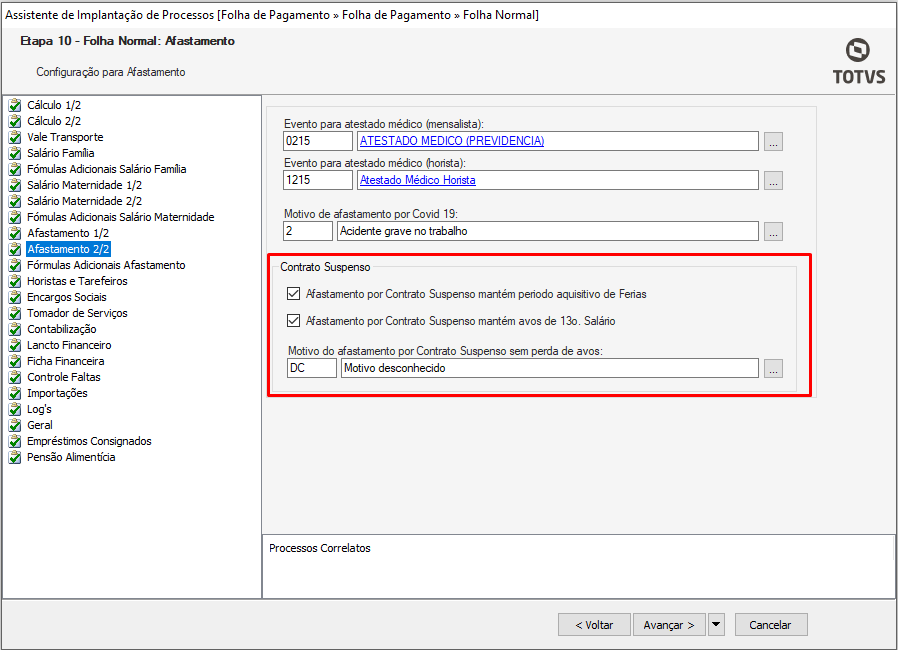898x650 pixels.
Task: Open ATESTADO MEDICO (PREVIDENCIA) link
Action: tap(452, 141)
